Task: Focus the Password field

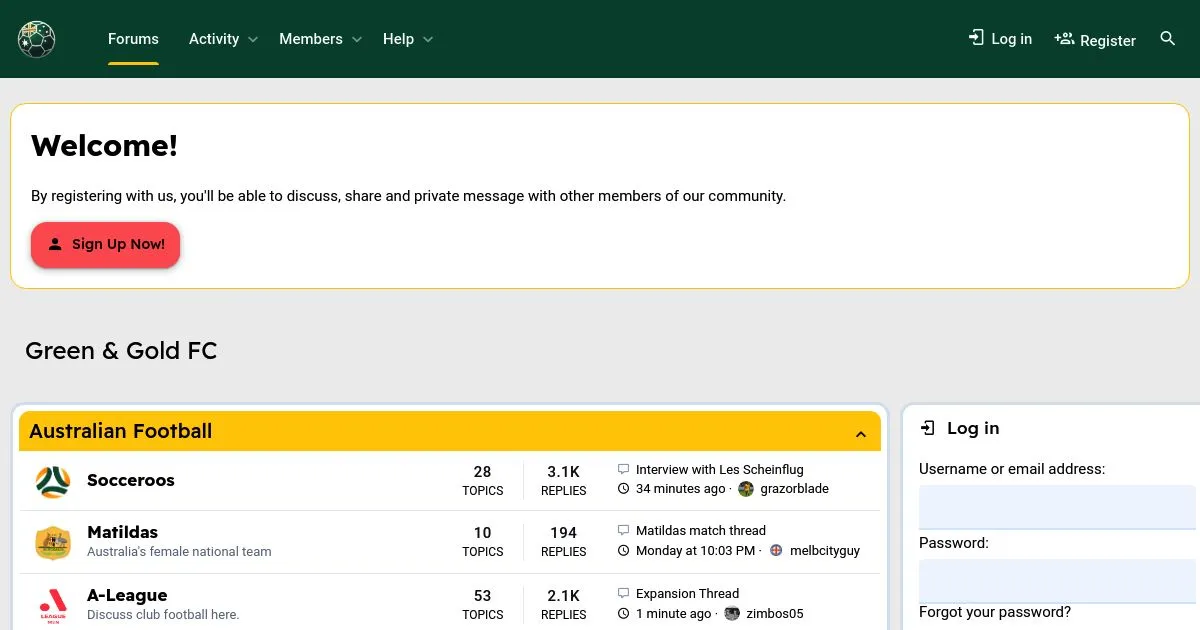Action: click(1057, 581)
